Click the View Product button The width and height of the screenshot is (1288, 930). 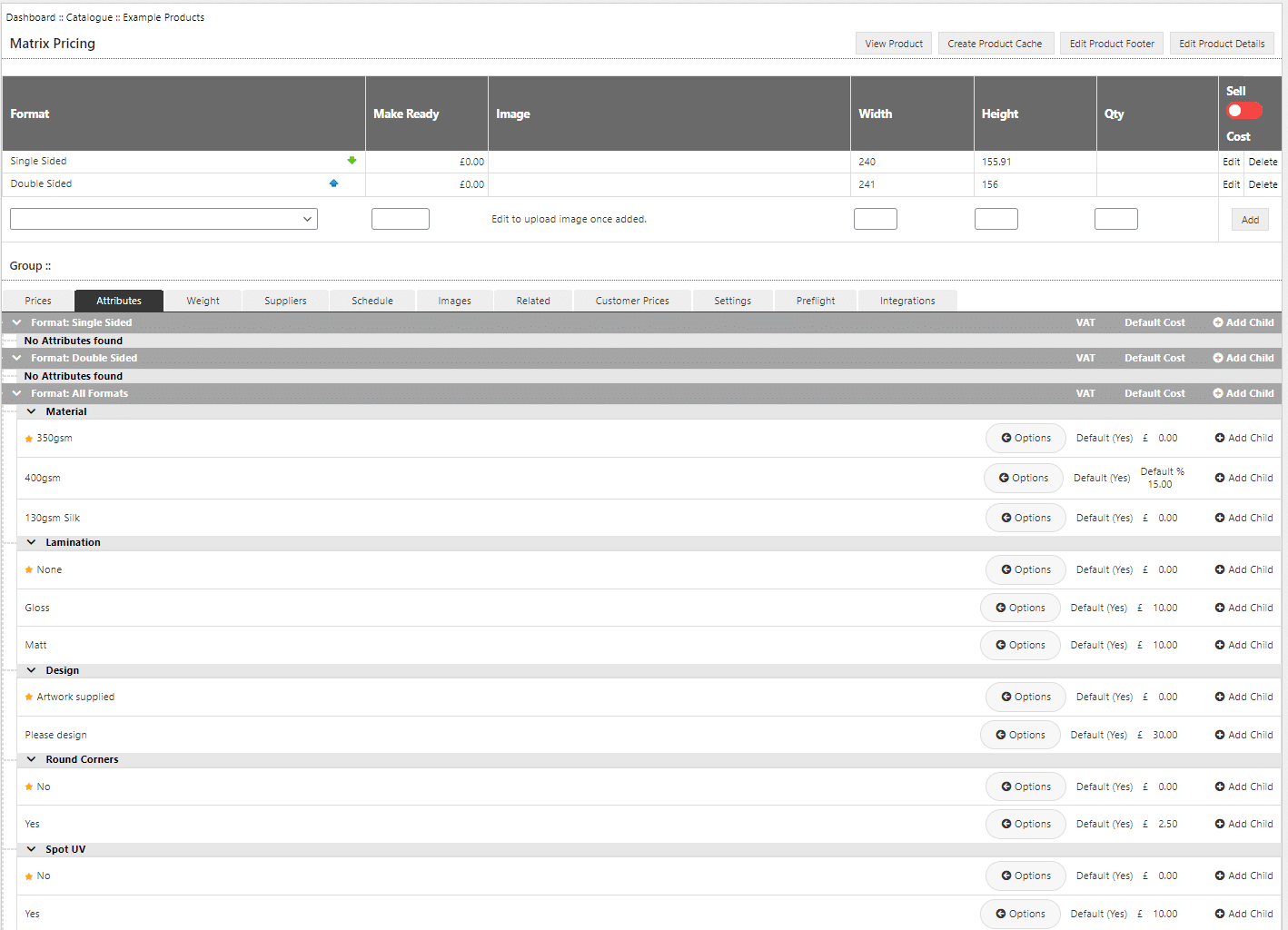[893, 44]
